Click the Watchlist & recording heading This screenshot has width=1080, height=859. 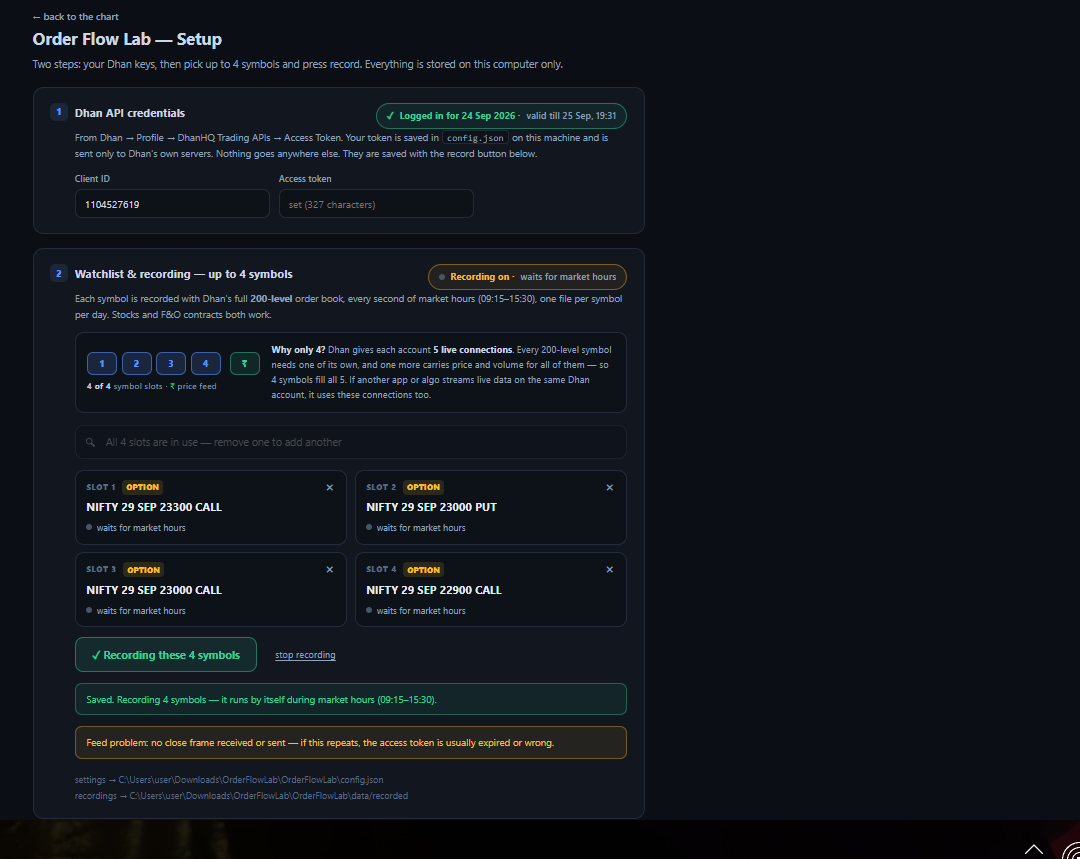183,274
